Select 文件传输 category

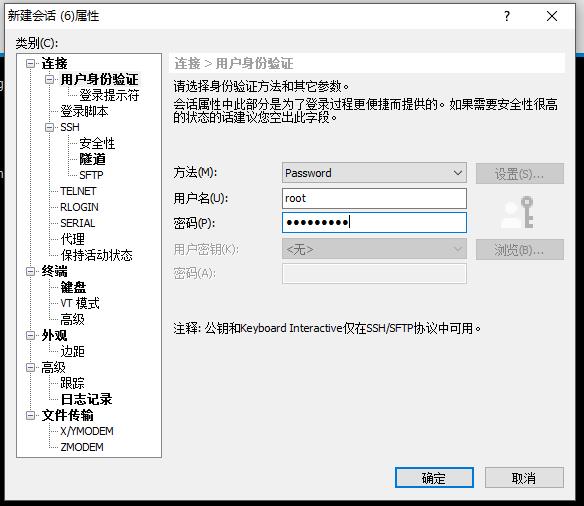67,415
